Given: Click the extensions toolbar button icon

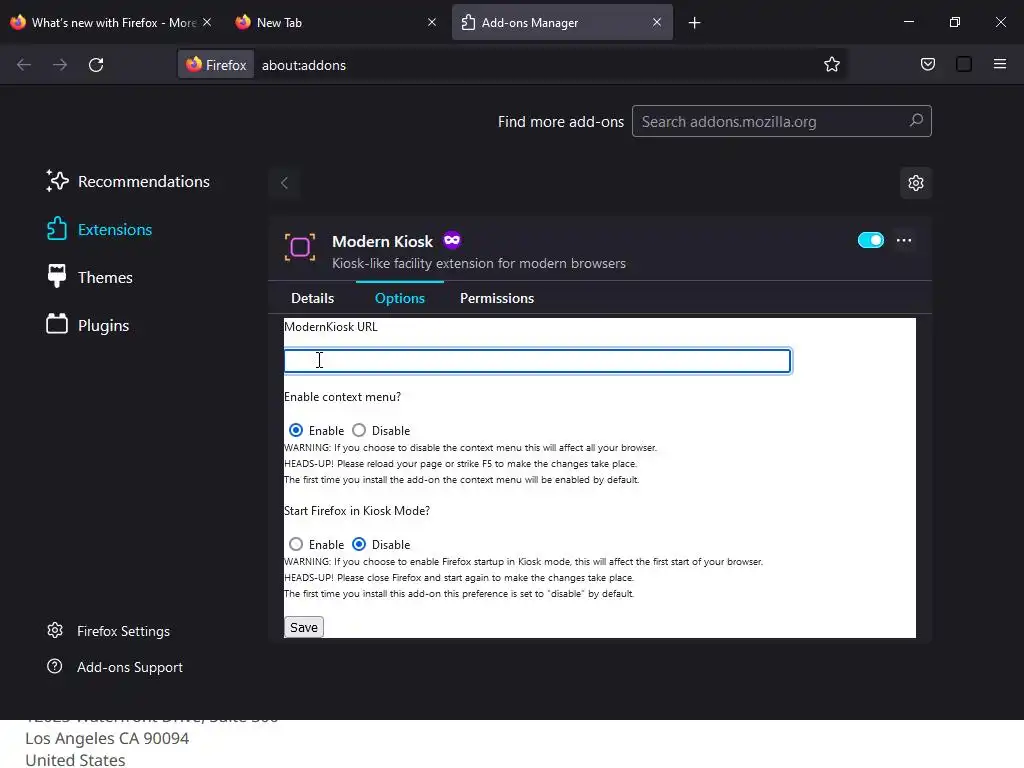Looking at the screenshot, I should click(963, 65).
